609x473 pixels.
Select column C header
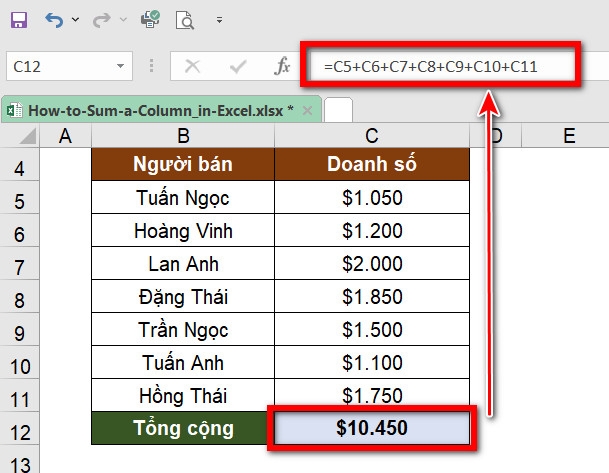click(x=372, y=136)
